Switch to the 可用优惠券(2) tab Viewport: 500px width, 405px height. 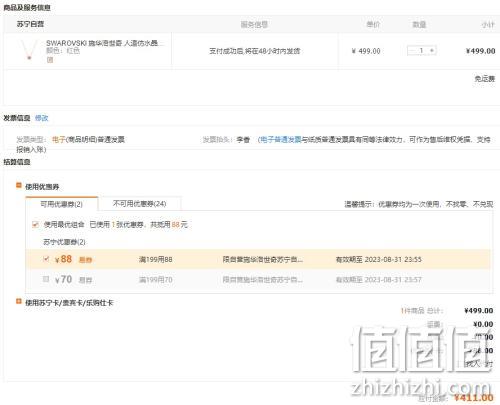(x=62, y=204)
